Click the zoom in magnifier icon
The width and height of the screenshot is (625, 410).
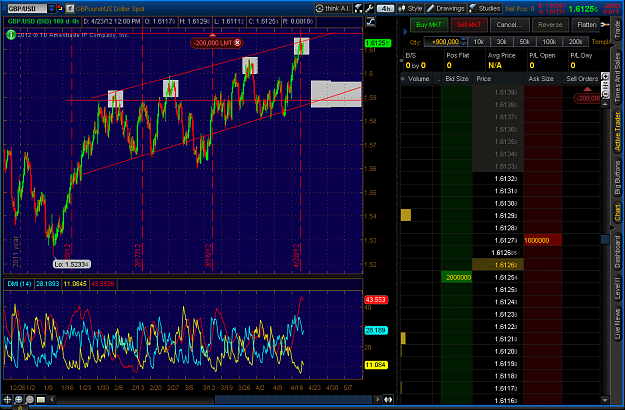(x=18, y=399)
